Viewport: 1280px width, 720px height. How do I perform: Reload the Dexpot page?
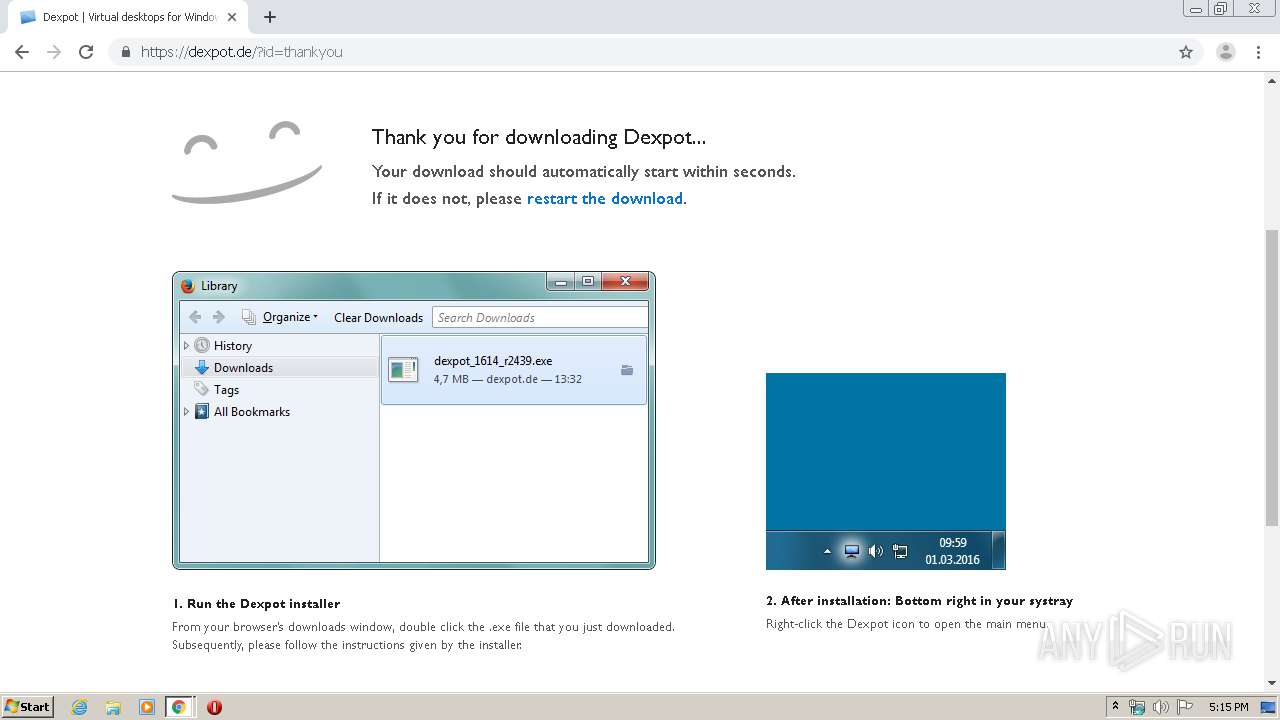[x=86, y=52]
